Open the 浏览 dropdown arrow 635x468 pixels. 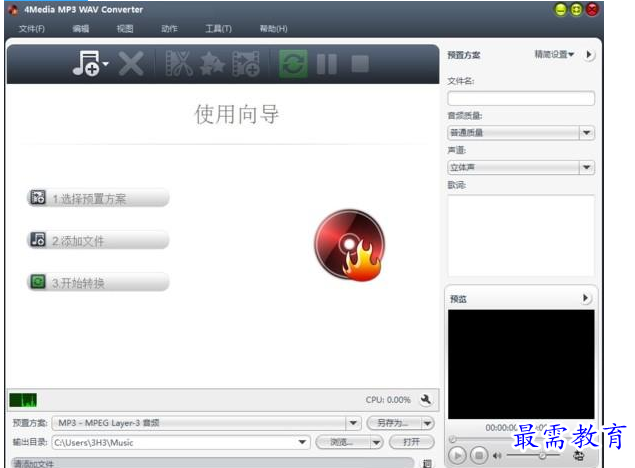pyautogui.click(x=376, y=442)
